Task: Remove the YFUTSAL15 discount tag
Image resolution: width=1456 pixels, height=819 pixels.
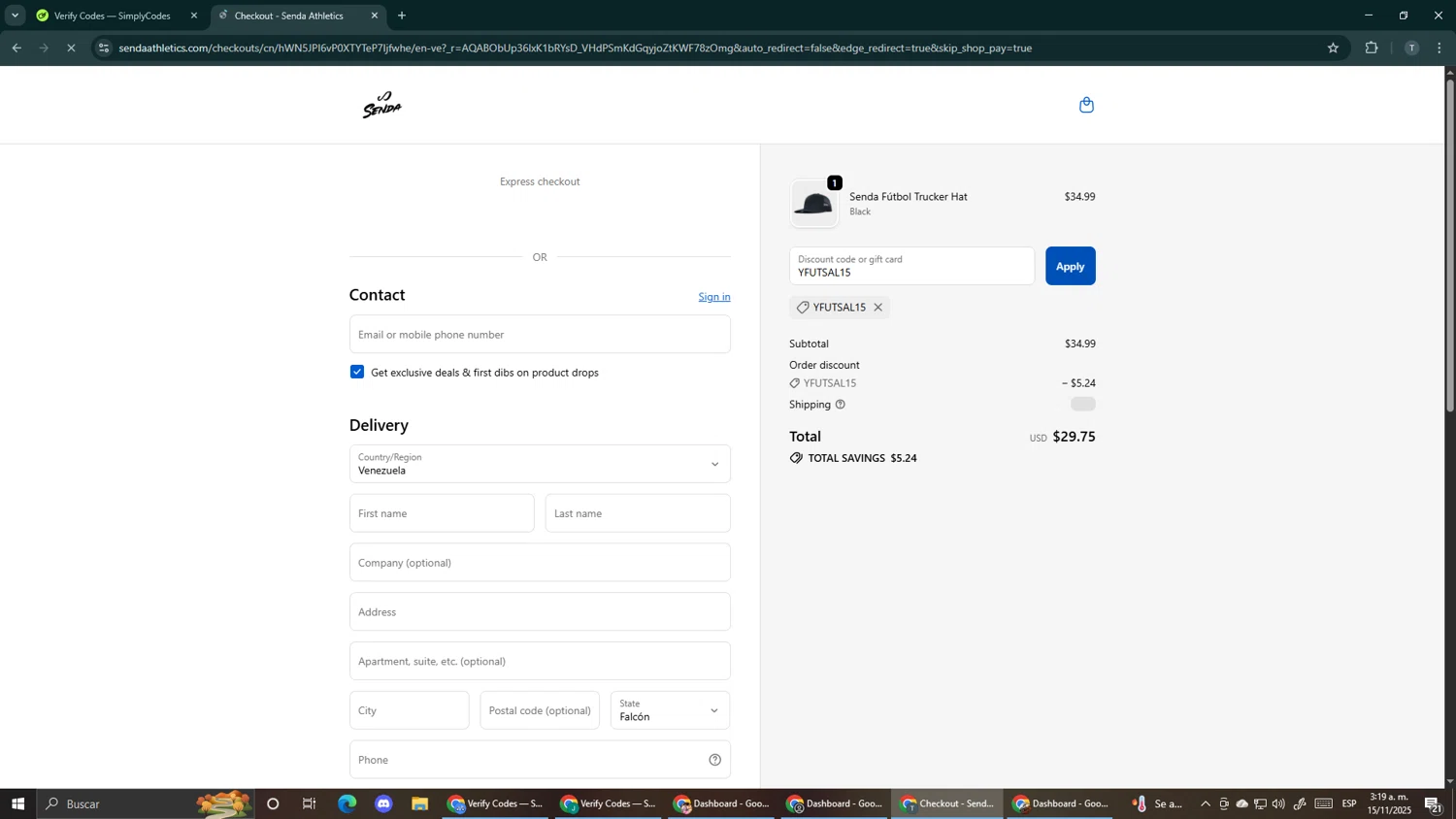Action: tap(877, 308)
